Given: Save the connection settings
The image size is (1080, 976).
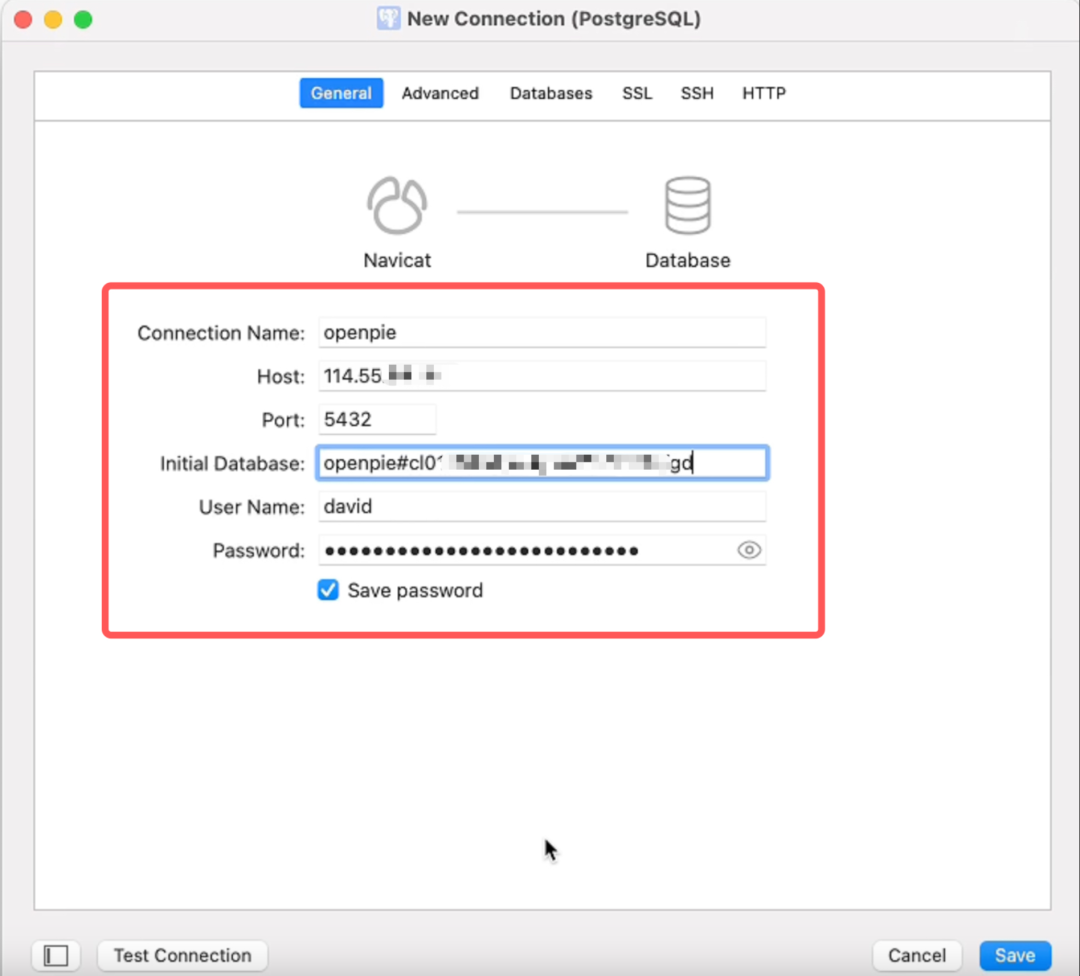Looking at the screenshot, I should tap(1015, 955).
